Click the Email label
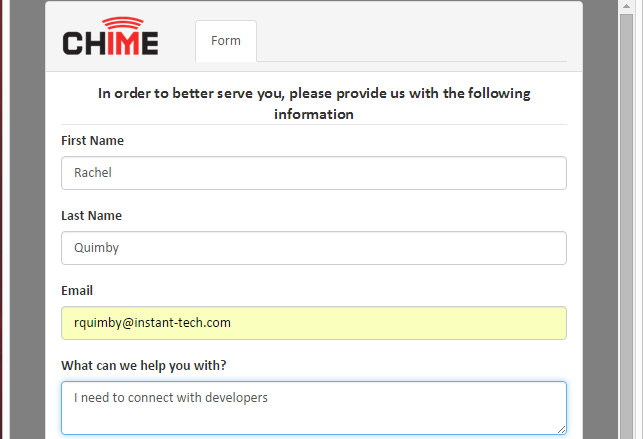The height and width of the screenshot is (439, 643). pyautogui.click(x=77, y=291)
